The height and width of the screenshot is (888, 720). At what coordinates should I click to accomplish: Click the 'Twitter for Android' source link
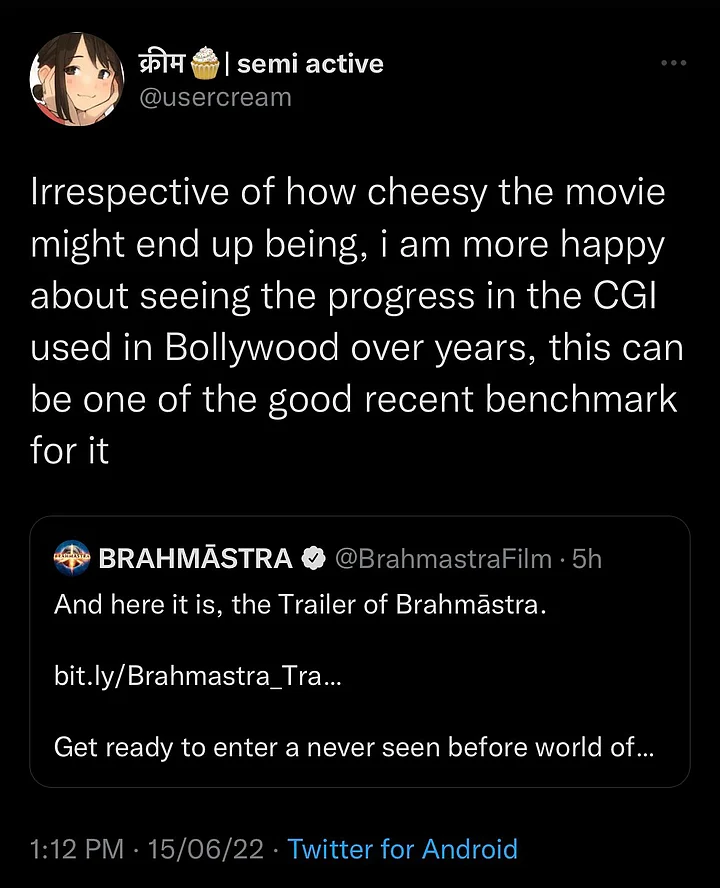point(402,850)
